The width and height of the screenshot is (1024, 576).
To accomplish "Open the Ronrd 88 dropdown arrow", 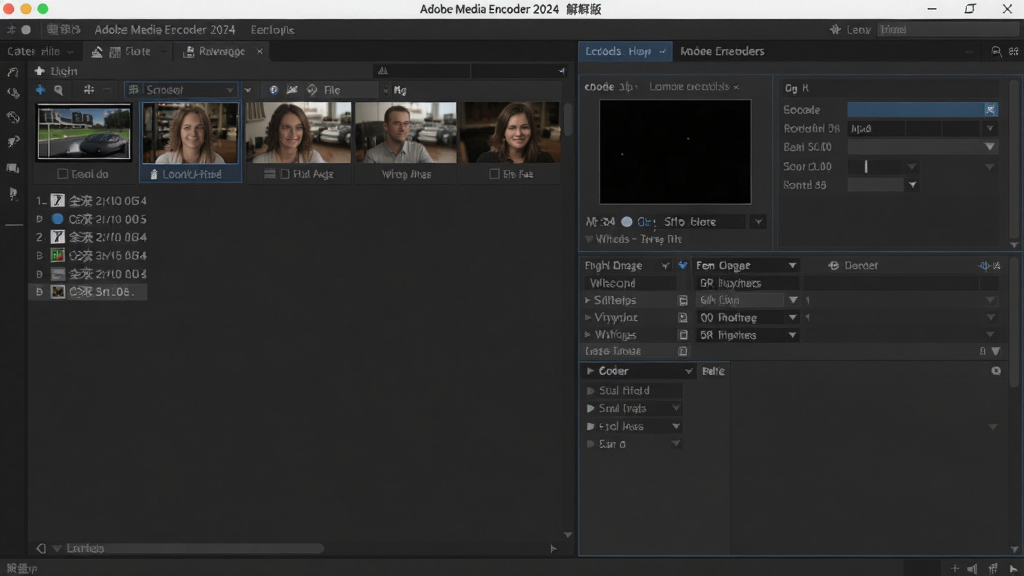I will tap(912, 185).
